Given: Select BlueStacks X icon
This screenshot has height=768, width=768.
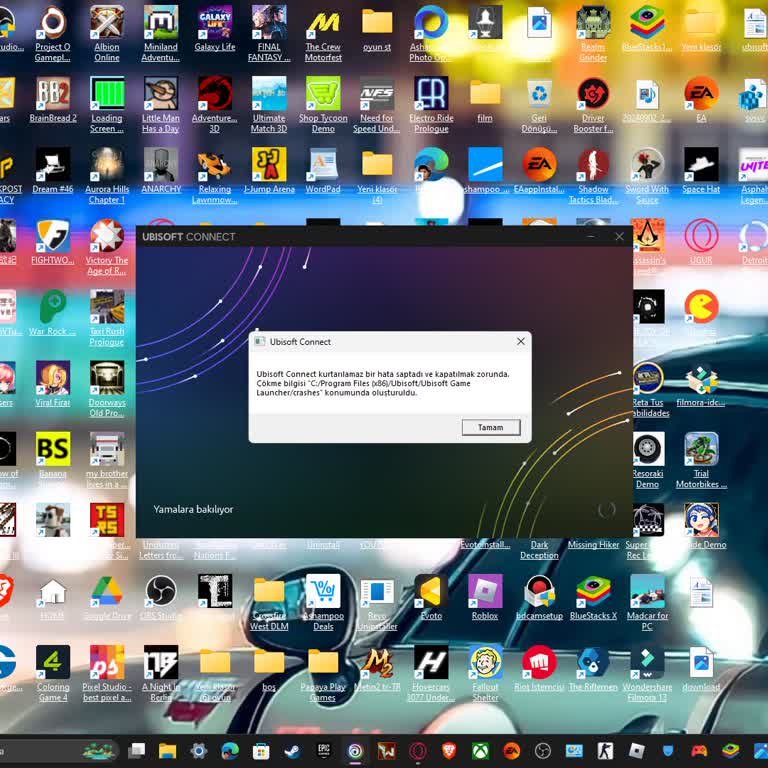Looking at the screenshot, I should click(x=593, y=598).
